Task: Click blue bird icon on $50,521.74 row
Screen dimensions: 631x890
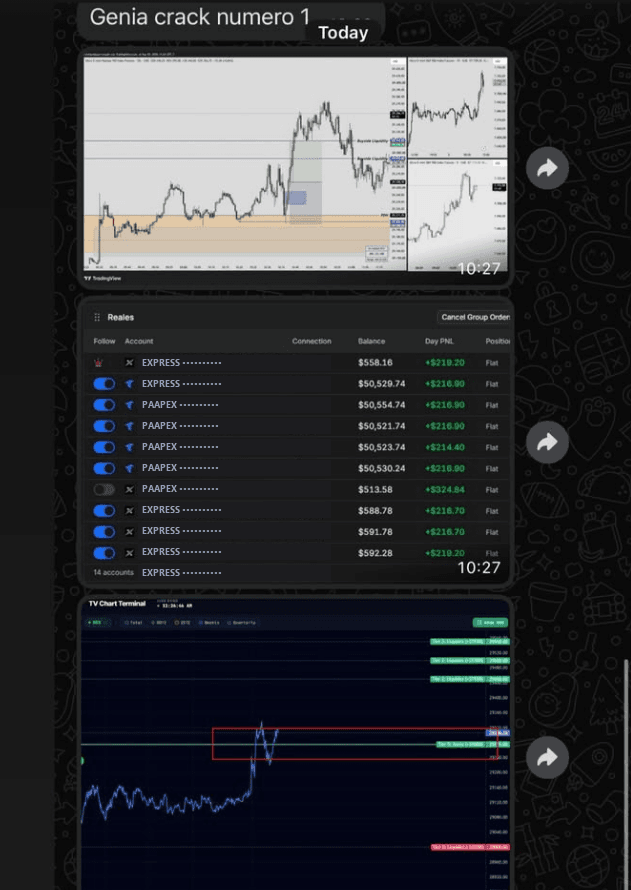Action: [129, 426]
